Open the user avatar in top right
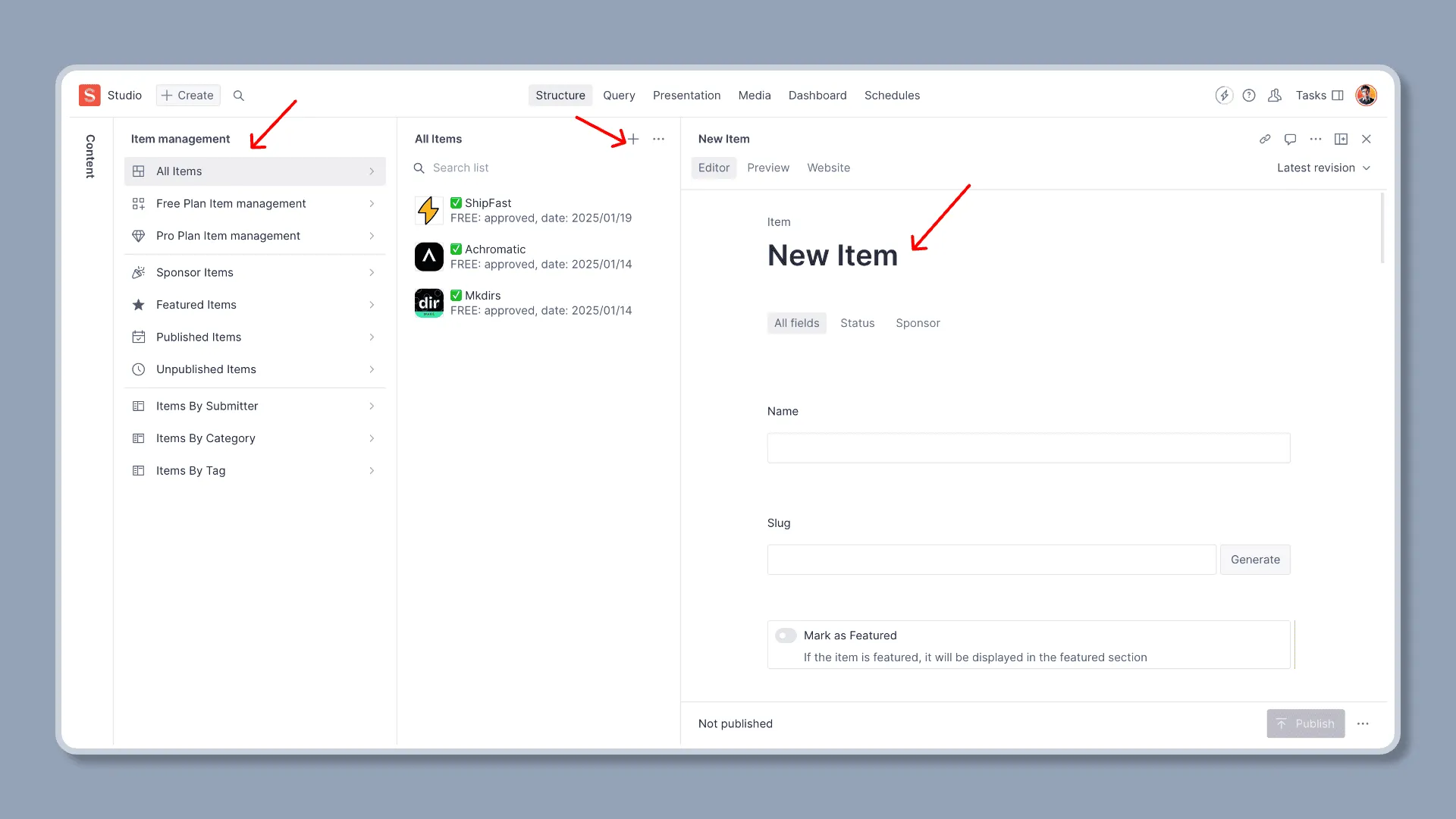This screenshot has width=1456, height=819. pos(1366,96)
